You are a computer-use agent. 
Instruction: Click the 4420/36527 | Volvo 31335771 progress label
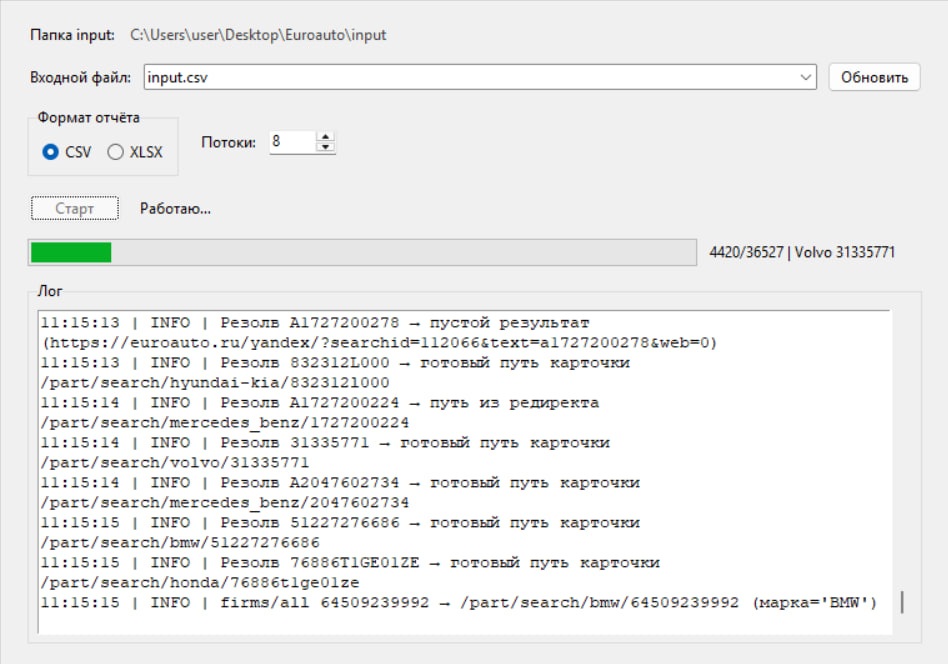coord(802,252)
